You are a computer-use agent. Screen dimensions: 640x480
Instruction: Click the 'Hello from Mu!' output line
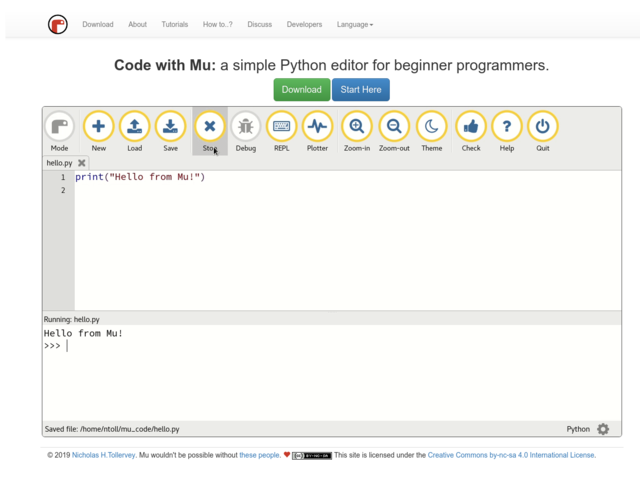(83, 333)
